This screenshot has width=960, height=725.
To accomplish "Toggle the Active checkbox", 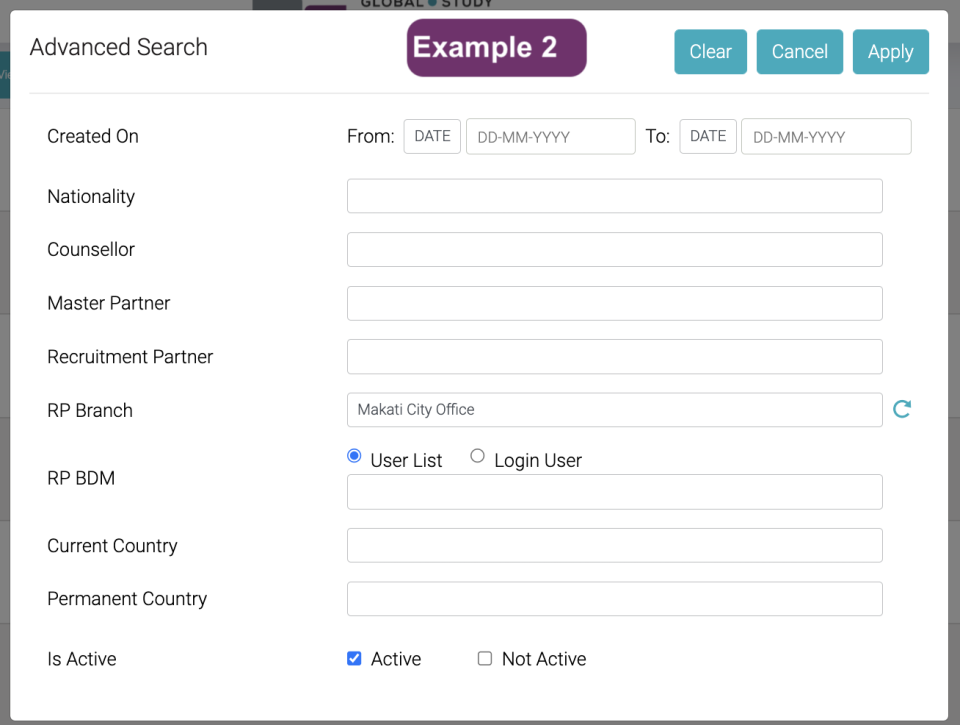I will (x=354, y=659).
